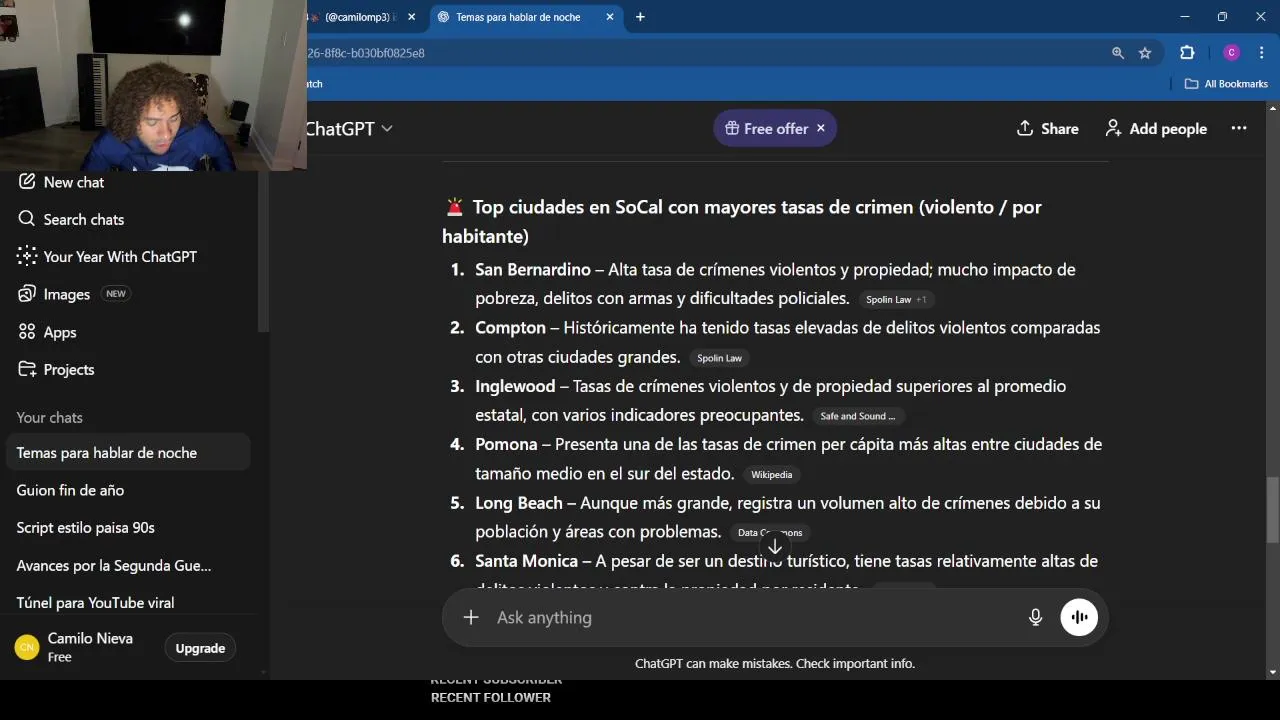The width and height of the screenshot is (1280, 720).
Task: Open a new browser tab
Action: pos(640,17)
